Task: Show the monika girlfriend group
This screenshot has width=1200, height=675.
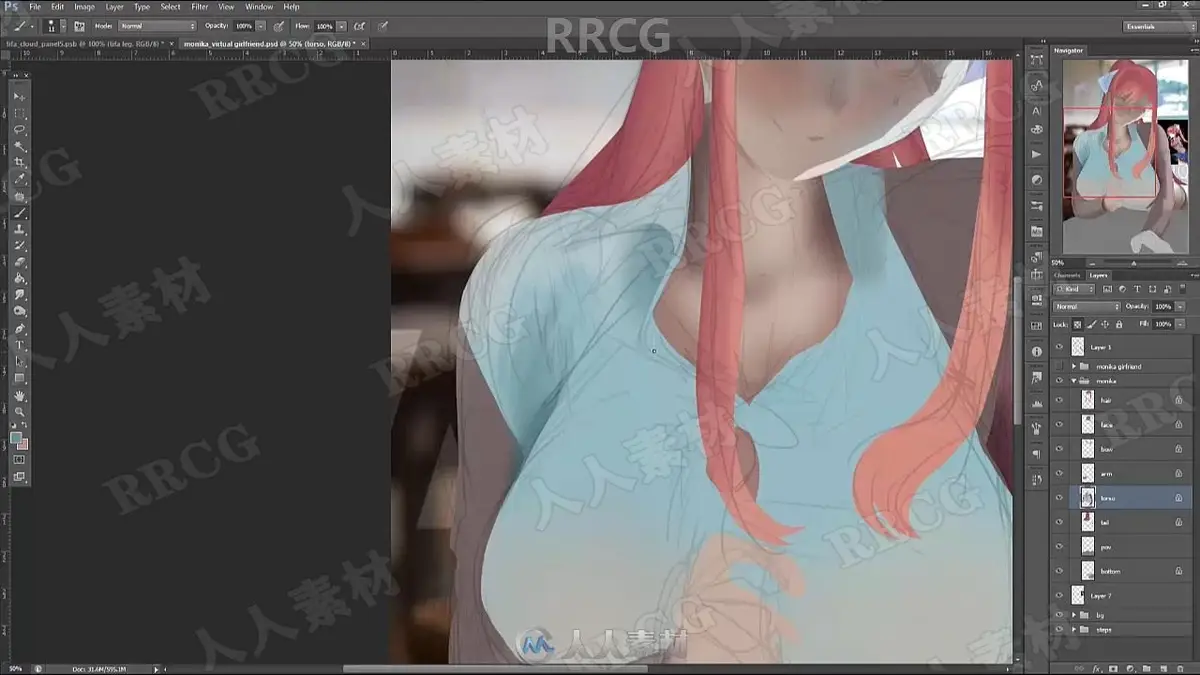Action: (x=1059, y=366)
